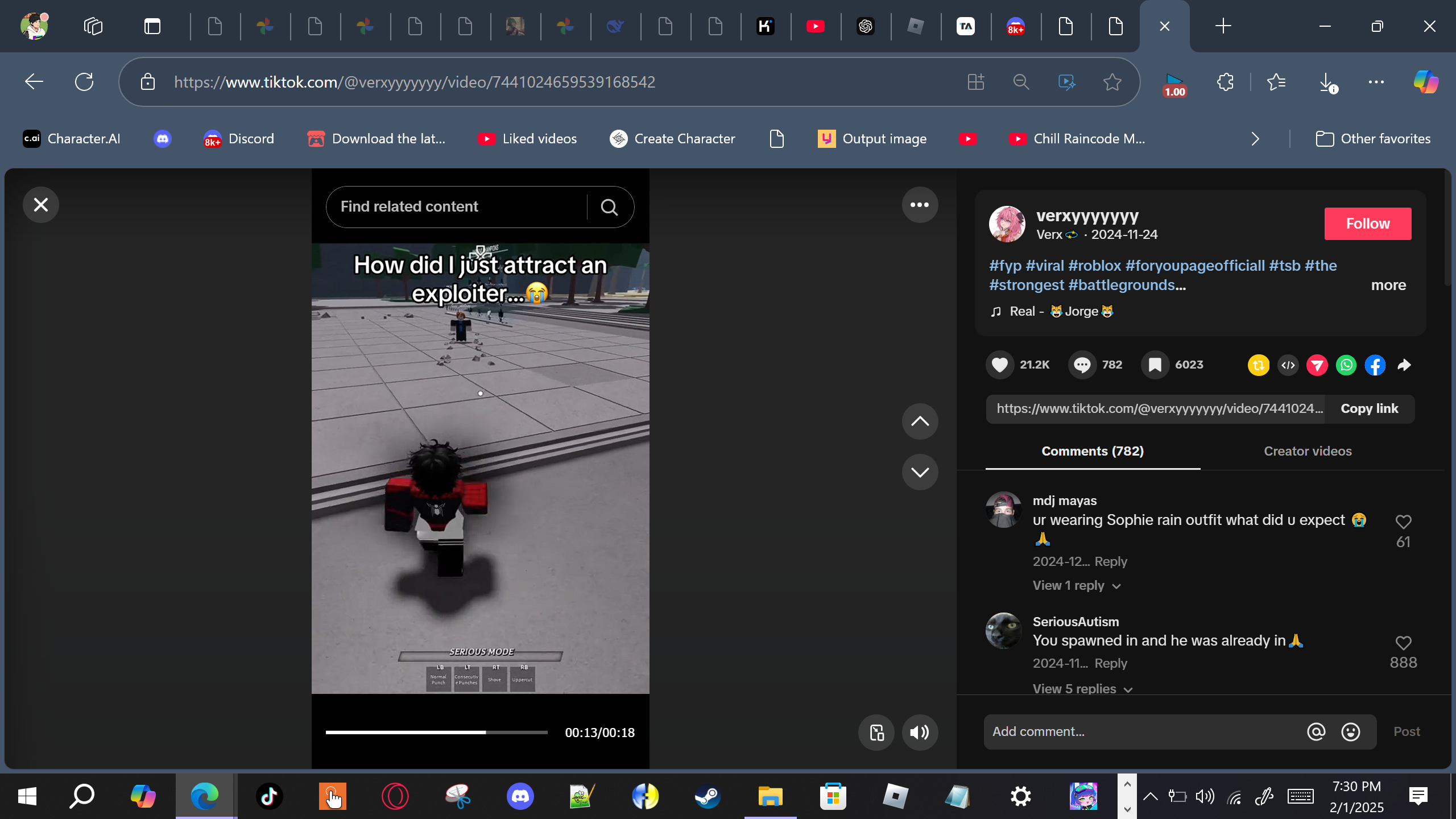The height and width of the screenshot is (819, 1456).
Task: Click the search magnifier in related content
Action: pos(609,207)
